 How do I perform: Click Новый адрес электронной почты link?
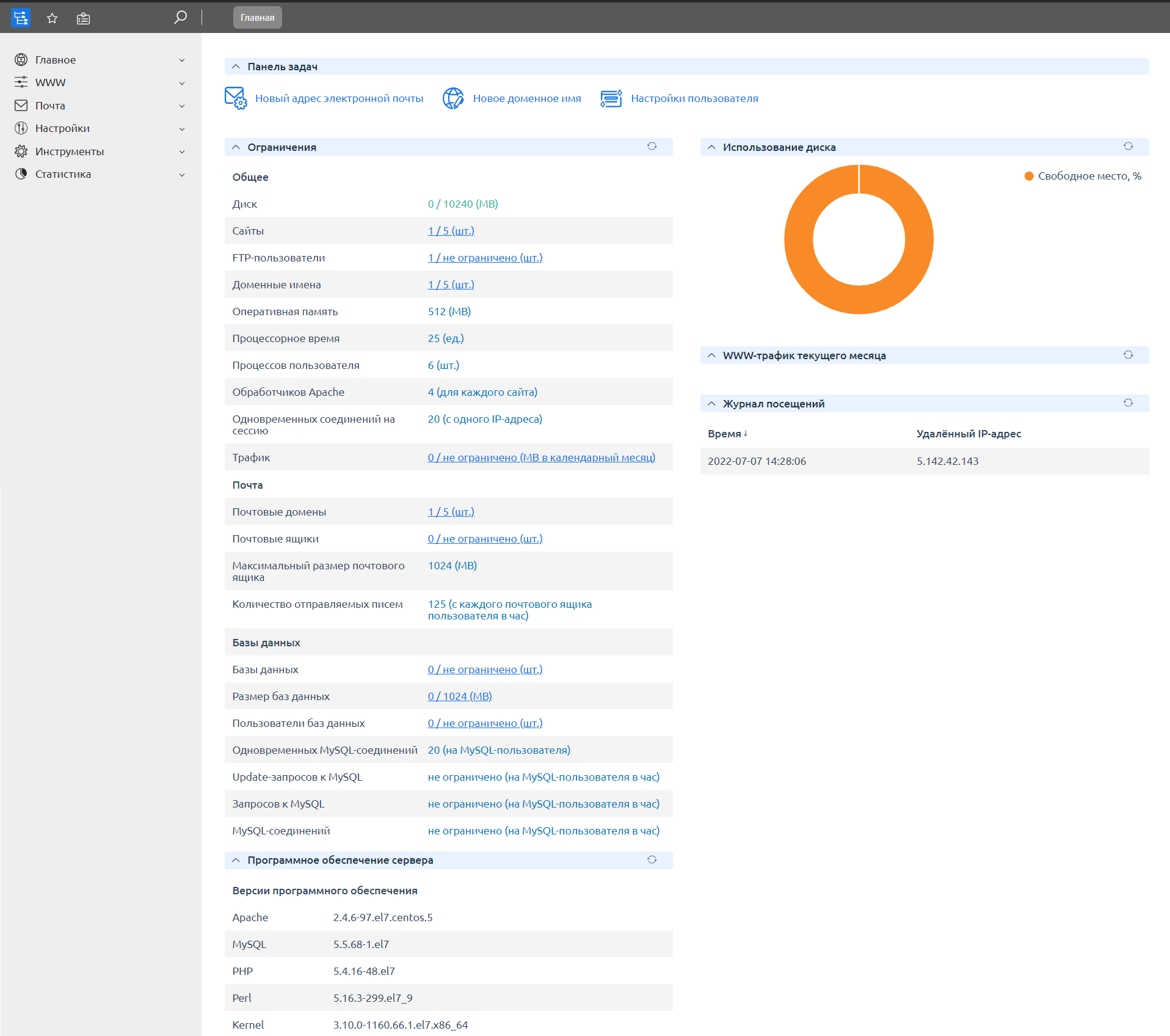(338, 98)
